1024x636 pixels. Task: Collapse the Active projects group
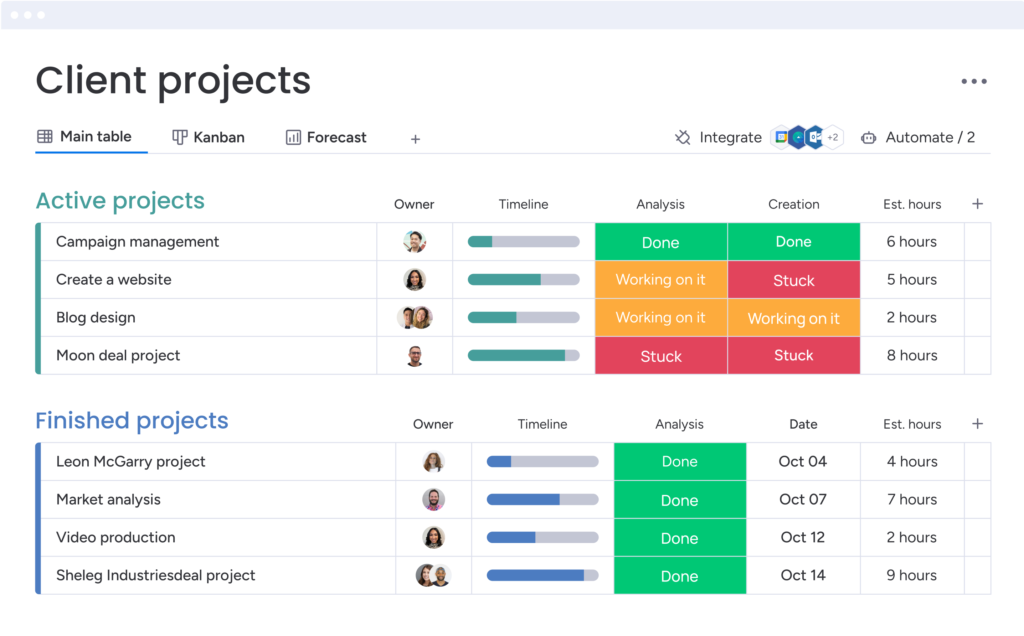[120, 201]
